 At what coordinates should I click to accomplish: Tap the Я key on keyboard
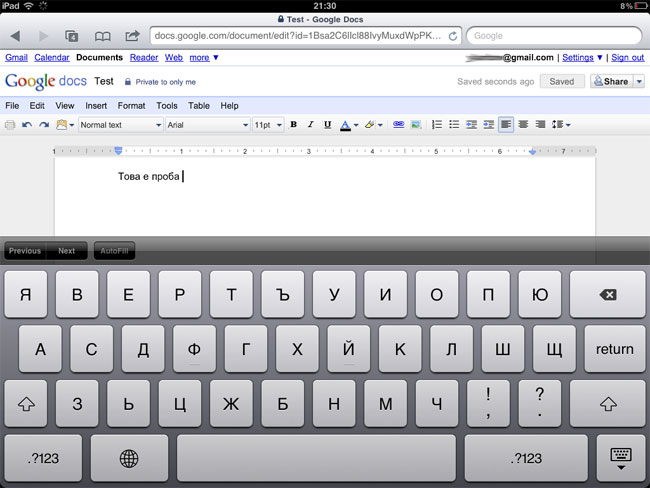tap(26, 295)
